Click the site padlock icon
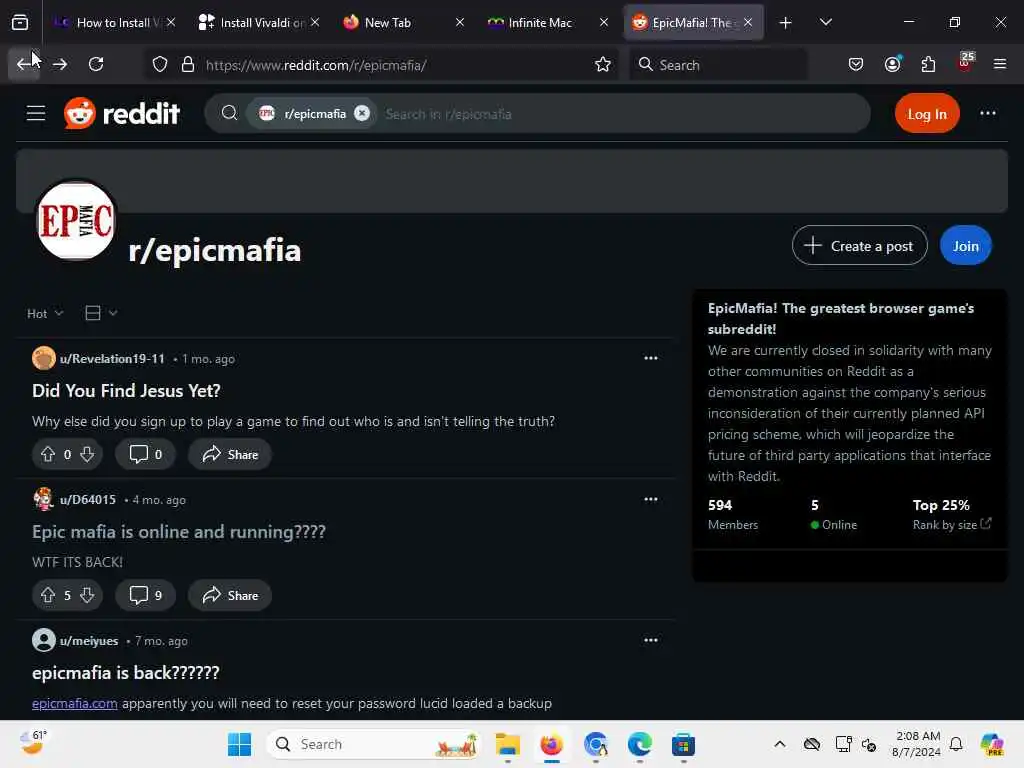Image resolution: width=1024 pixels, height=768 pixels. coord(188,65)
